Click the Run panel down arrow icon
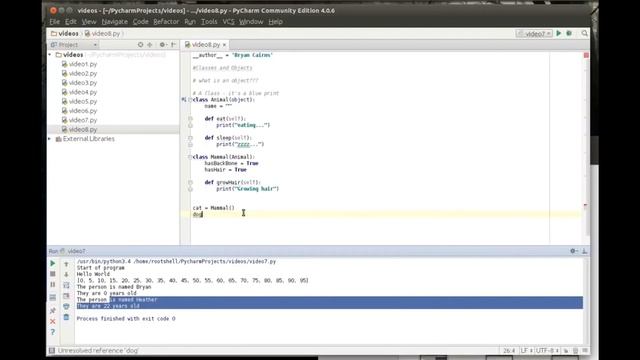 coord(67,274)
